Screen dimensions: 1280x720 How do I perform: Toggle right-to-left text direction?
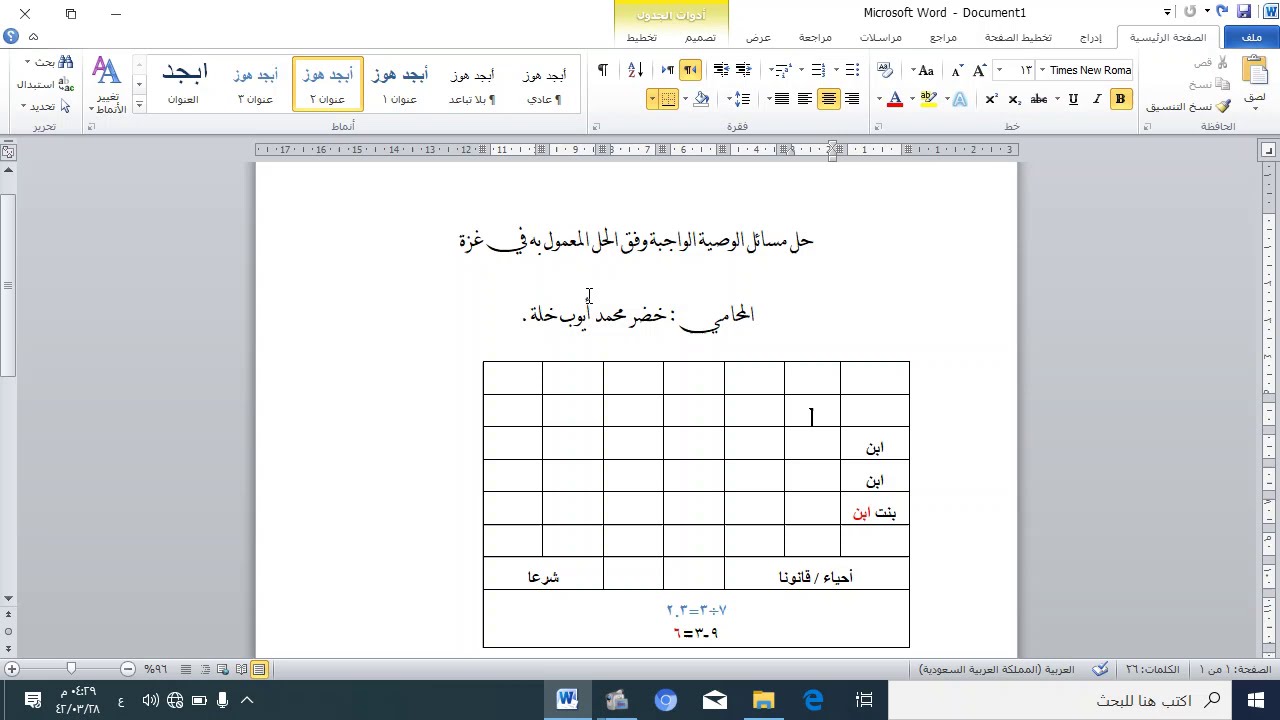[x=690, y=70]
